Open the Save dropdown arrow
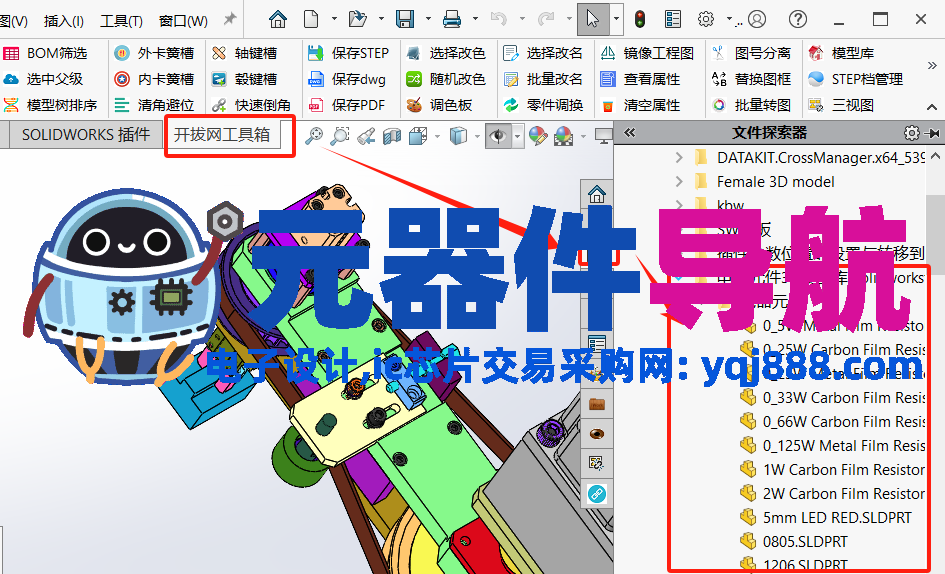The image size is (945, 574). 428,19
